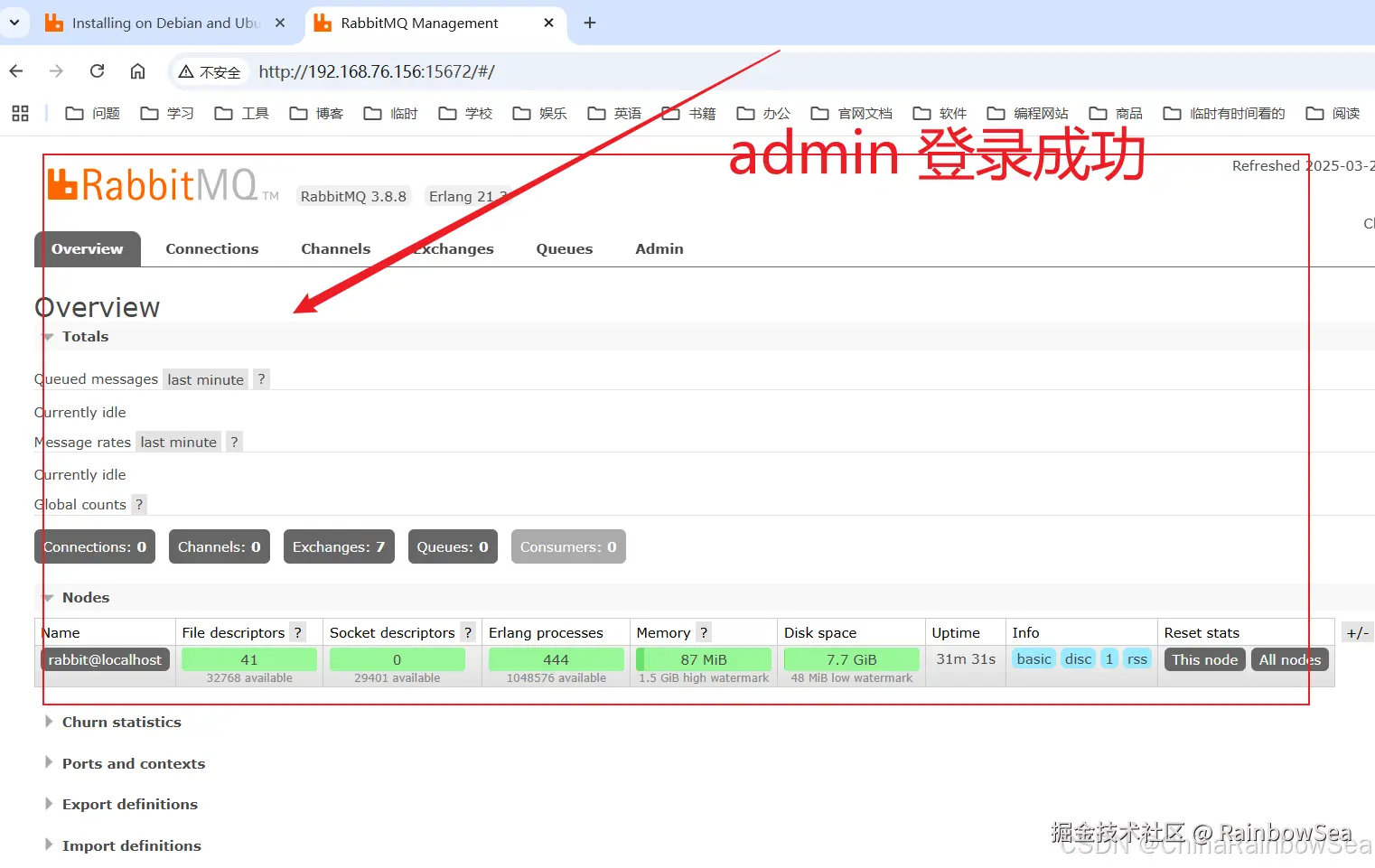Image resolution: width=1375 pixels, height=868 pixels.
Task: Open the 工具 bookmark folder
Action: 241,113
